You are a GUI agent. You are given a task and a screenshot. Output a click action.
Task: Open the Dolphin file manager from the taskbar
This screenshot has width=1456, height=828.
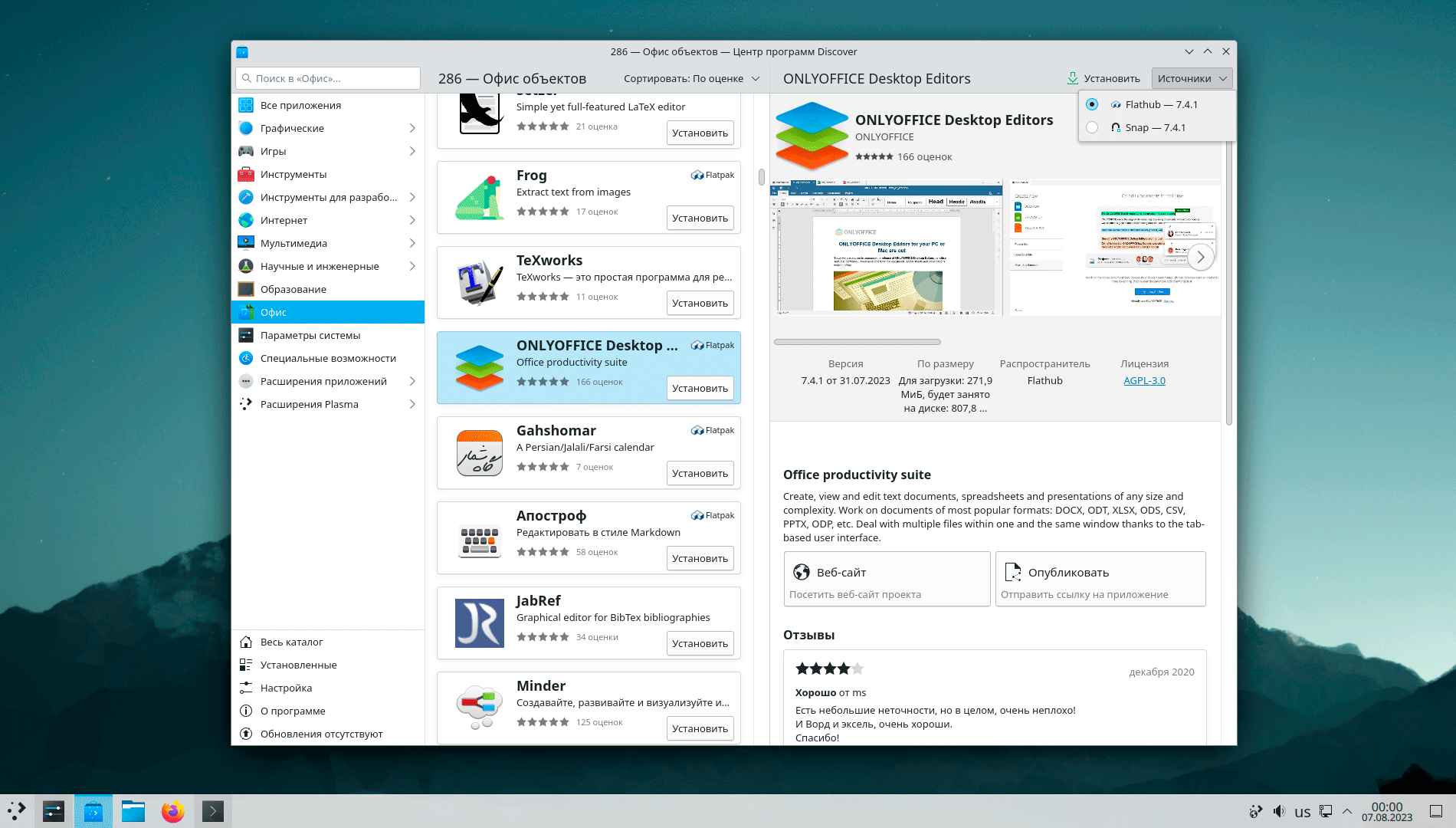133,811
